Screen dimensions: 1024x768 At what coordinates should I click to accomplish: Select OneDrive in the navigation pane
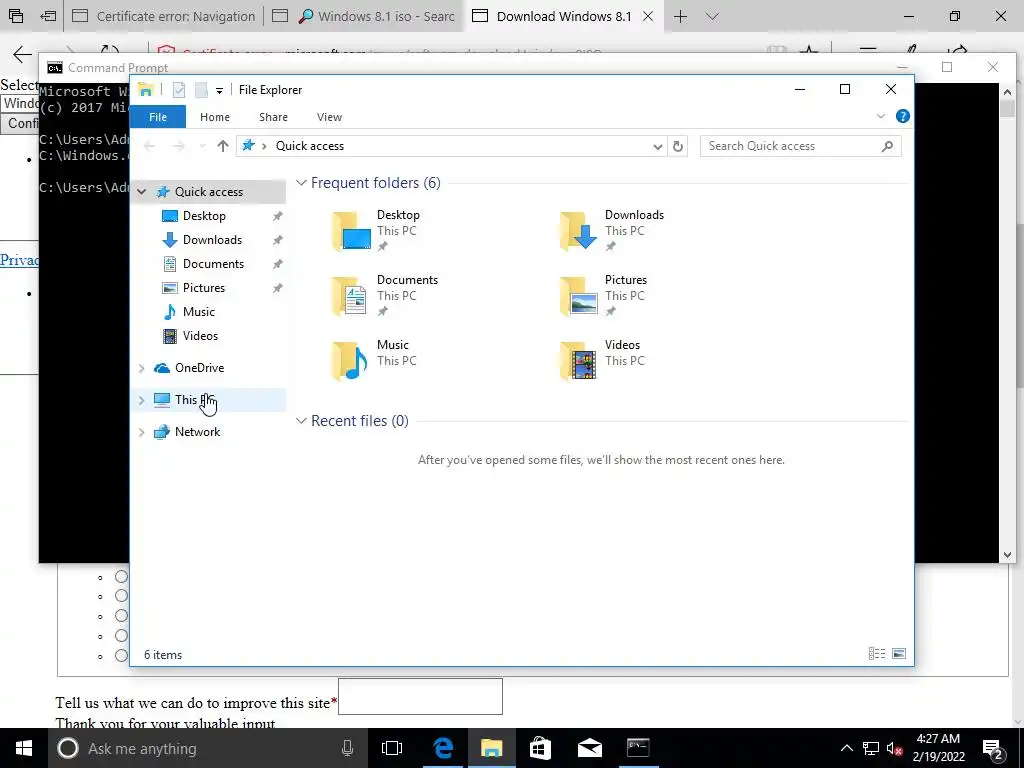(x=199, y=368)
